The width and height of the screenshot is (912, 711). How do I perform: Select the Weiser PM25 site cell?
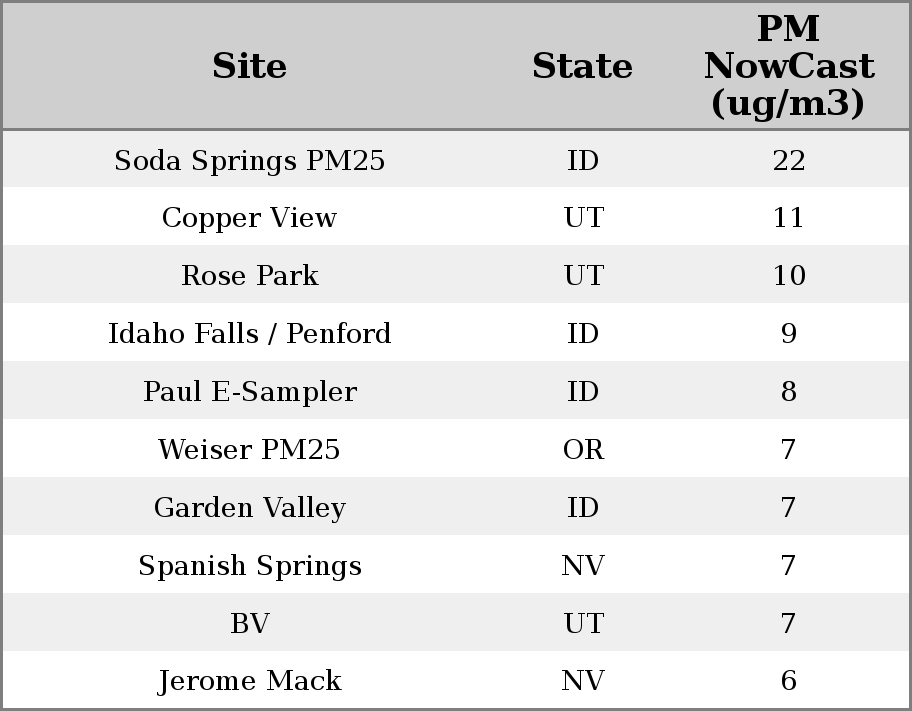(x=249, y=450)
